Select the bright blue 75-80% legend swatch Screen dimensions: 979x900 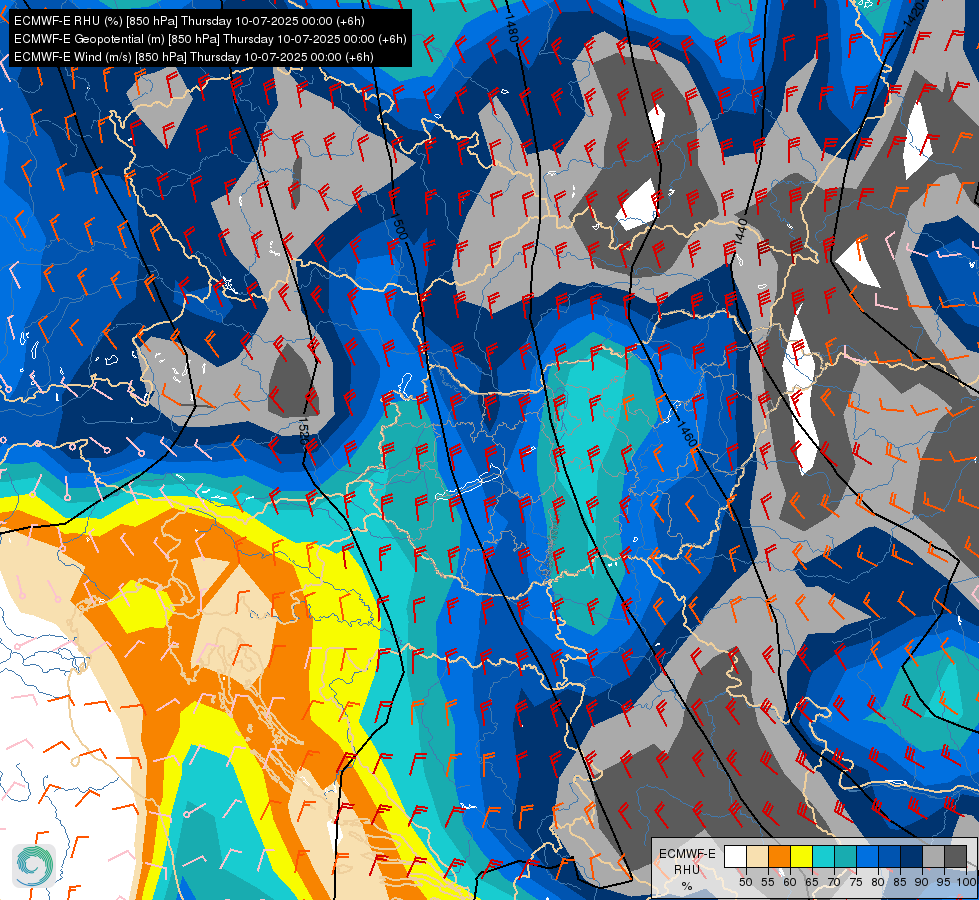pyautogui.click(x=868, y=856)
